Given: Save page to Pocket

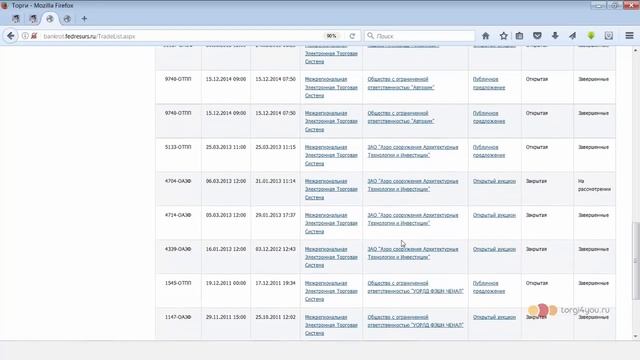Looking at the screenshot, I should click(x=537, y=36).
